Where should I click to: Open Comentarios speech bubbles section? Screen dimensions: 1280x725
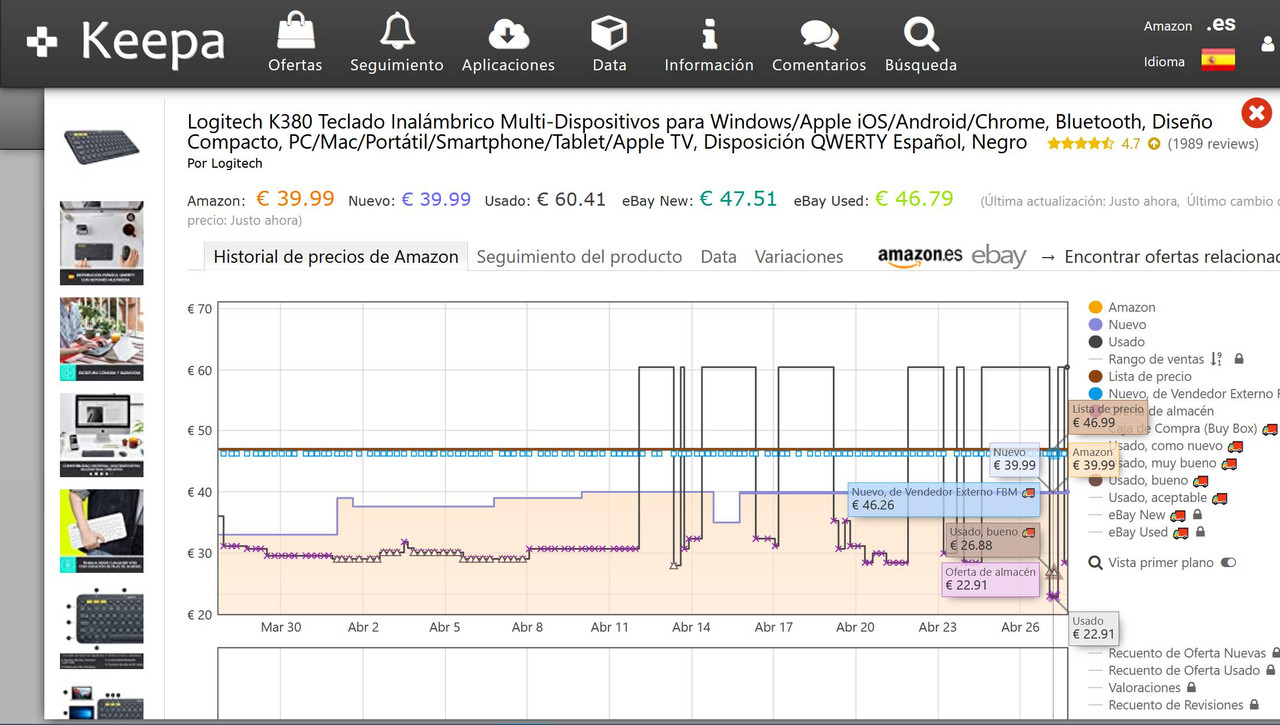click(x=819, y=43)
